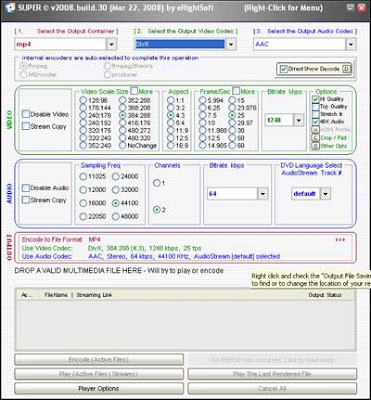Screen dimensions: 371x400
Task: Tick the Frame/Sec More checkbox
Action: pos(236,91)
